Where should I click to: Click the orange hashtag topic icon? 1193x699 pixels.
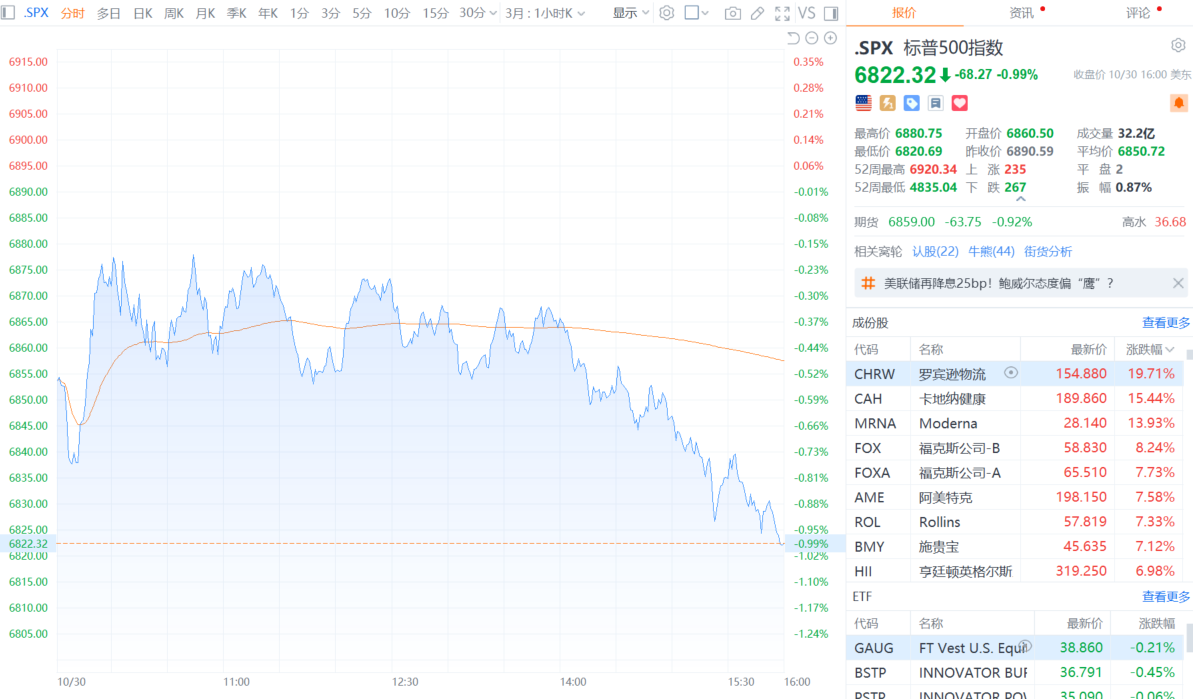[868, 283]
